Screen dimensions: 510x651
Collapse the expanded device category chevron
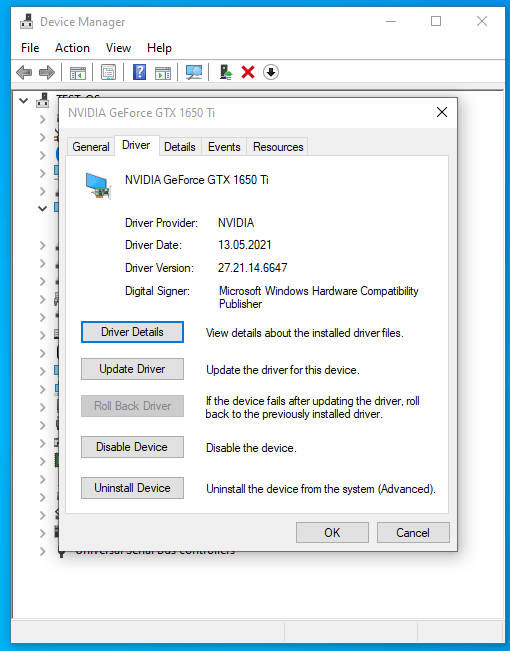pyautogui.click(x=42, y=208)
